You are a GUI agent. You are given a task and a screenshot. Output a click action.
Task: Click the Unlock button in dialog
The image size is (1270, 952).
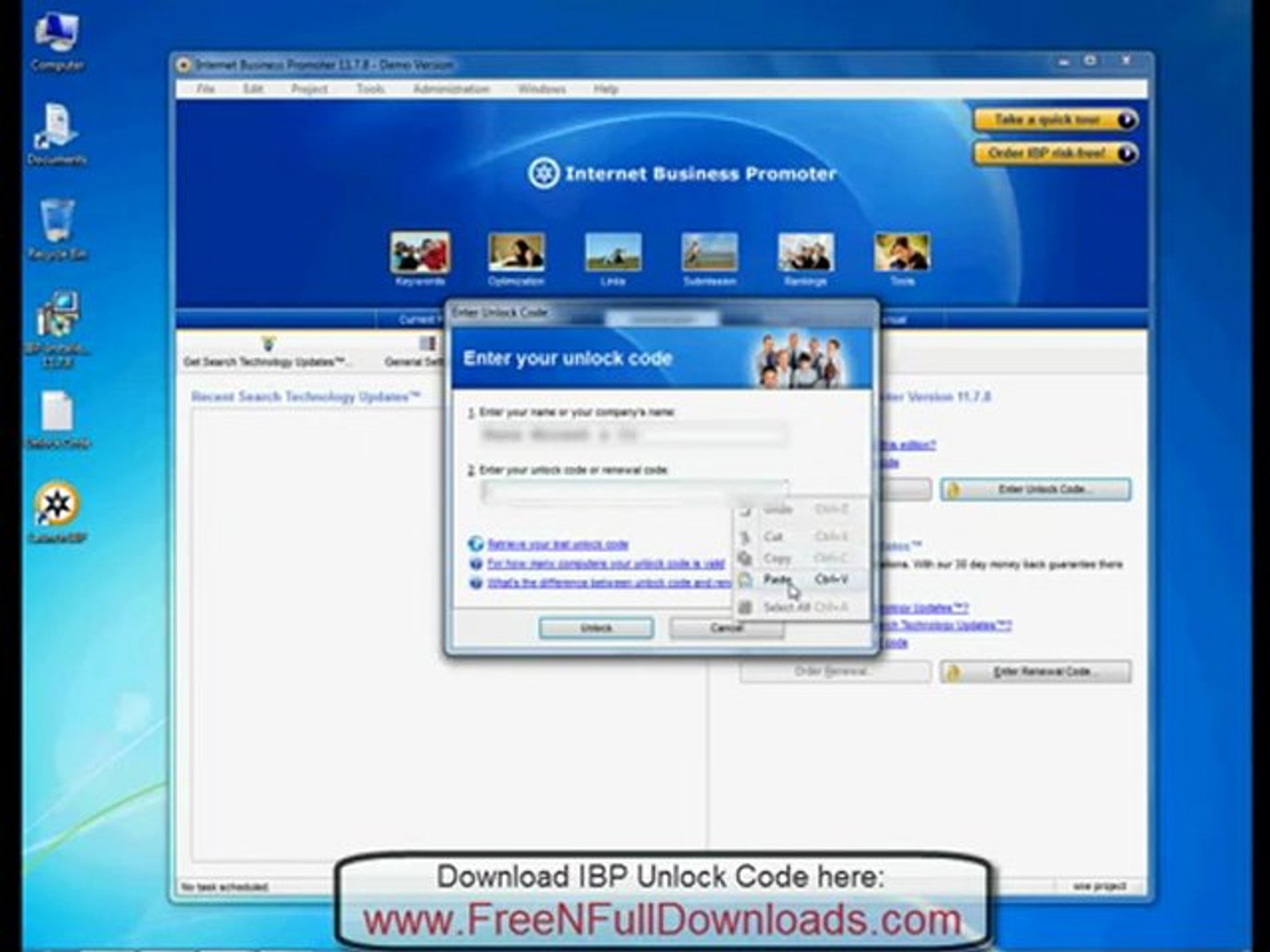tap(596, 628)
